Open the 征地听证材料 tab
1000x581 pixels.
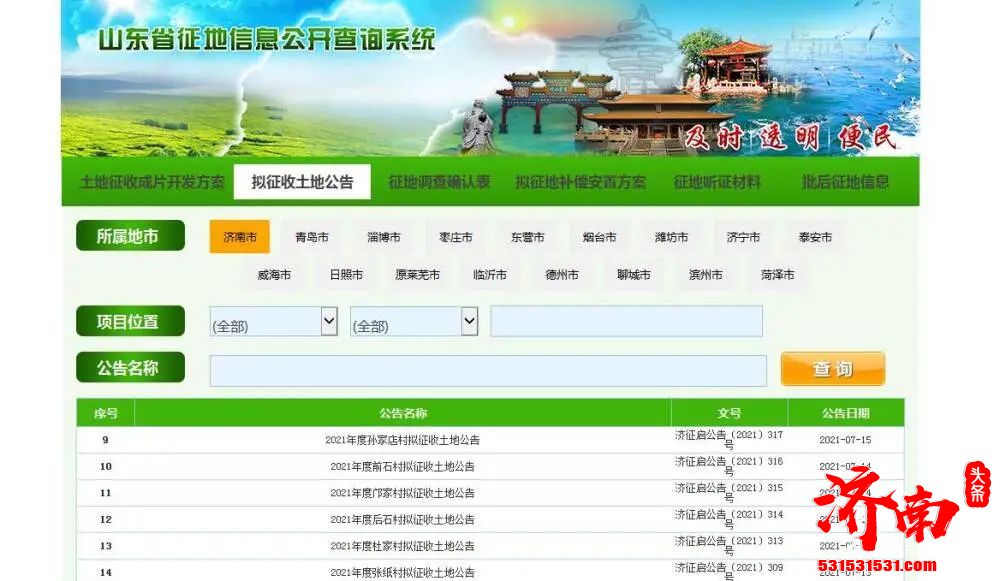[719, 182]
